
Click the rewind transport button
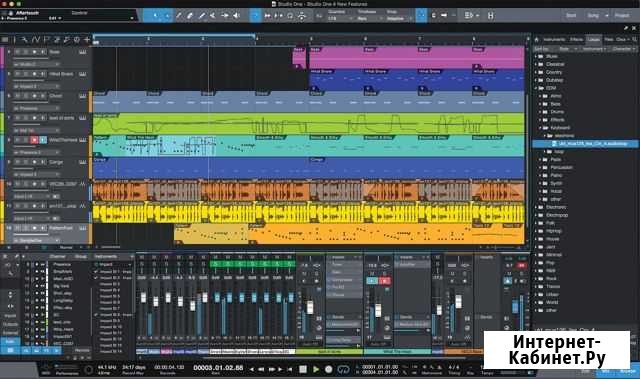pos(261,369)
